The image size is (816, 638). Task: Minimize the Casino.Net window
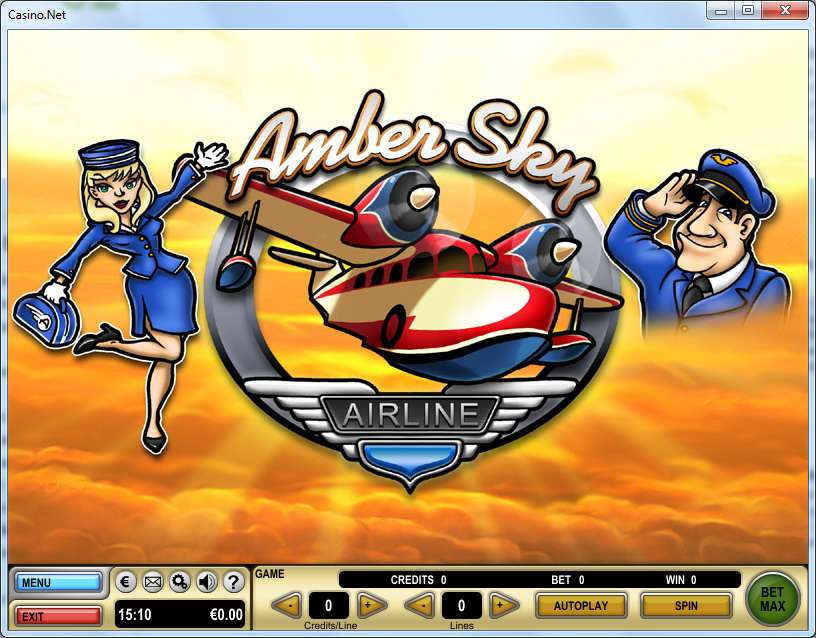click(721, 10)
